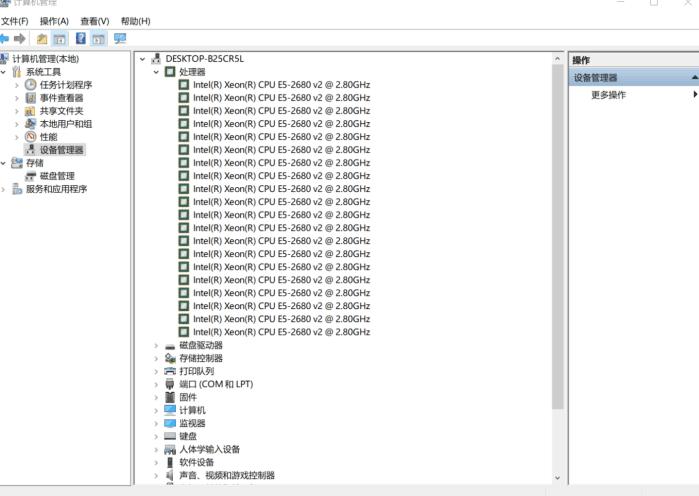Toggle the action pane toolbar icon
The height and width of the screenshot is (496, 699).
click(99, 39)
